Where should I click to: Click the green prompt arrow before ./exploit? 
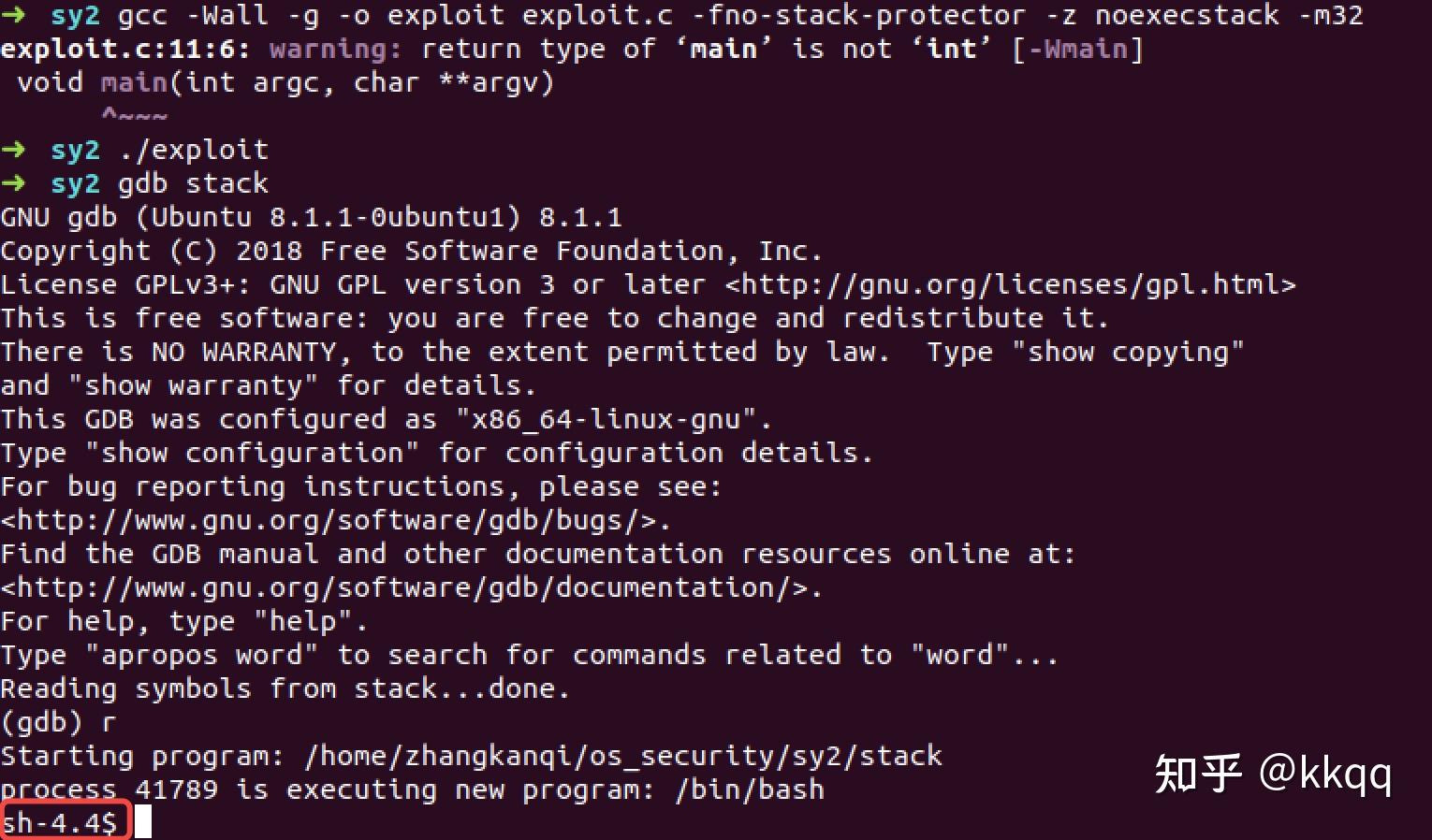[x=13, y=150]
